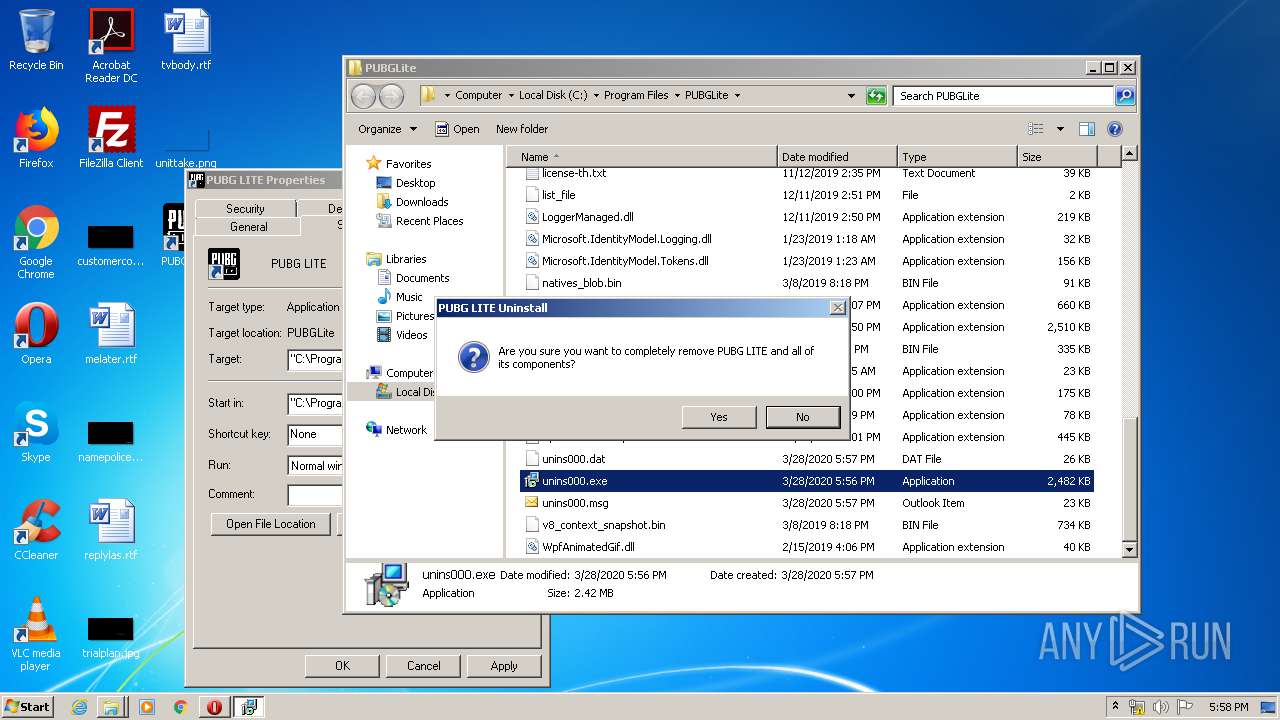This screenshot has height=720, width=1280.
Task: Refresh the PUBGLite folder view
Action: click(x=876, y=96)
